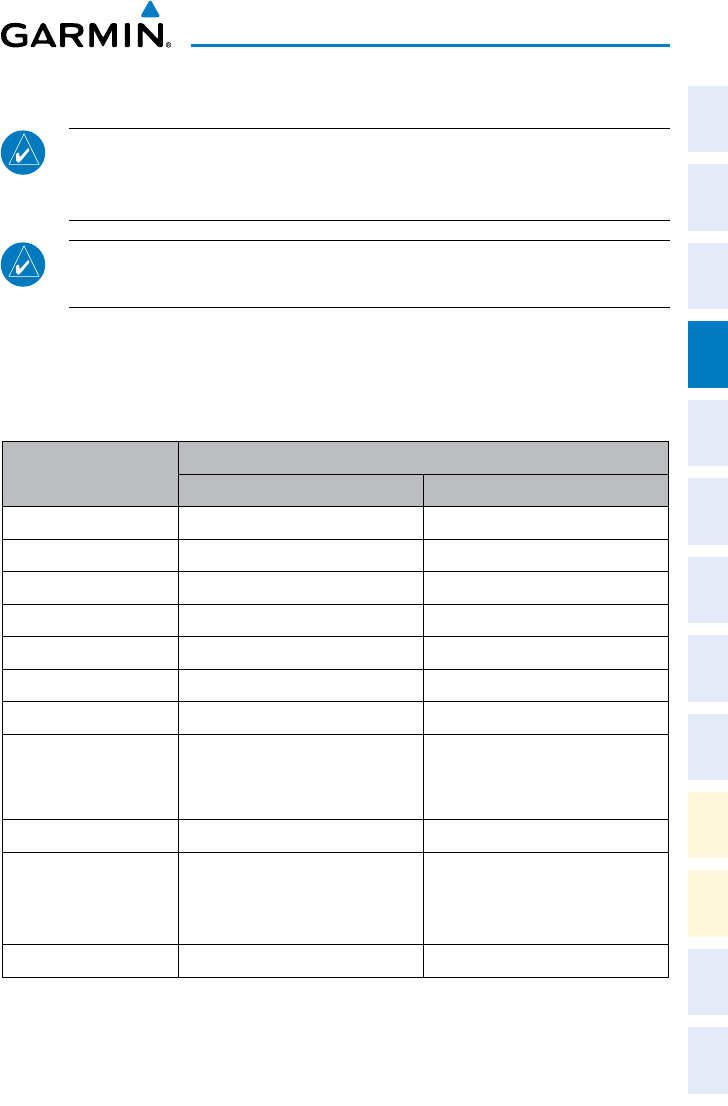Click the gray sub-header cell of the last column

(x=546, y=490)
